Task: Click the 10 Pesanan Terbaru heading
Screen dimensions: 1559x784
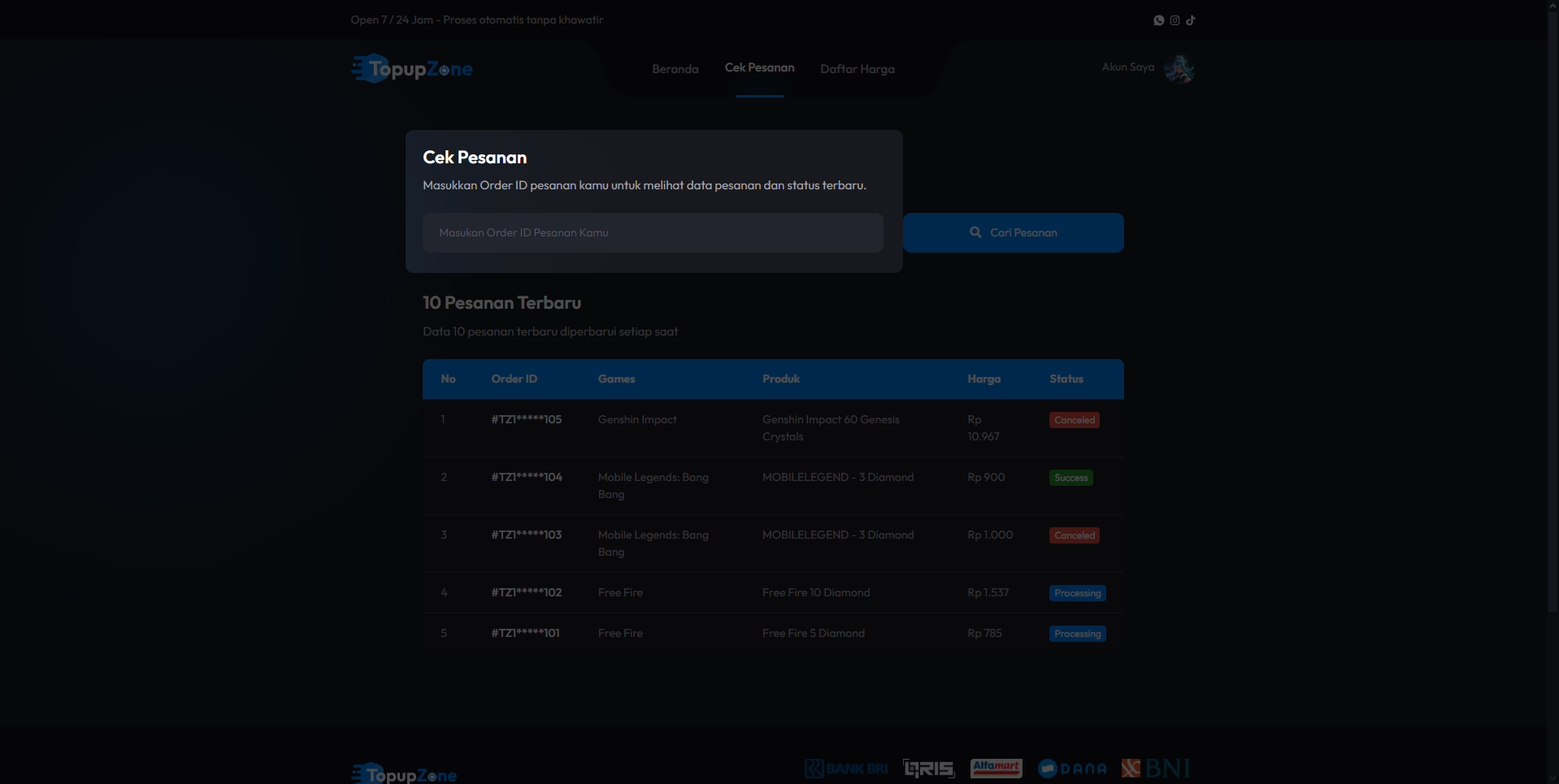Action: coord(502,303)
